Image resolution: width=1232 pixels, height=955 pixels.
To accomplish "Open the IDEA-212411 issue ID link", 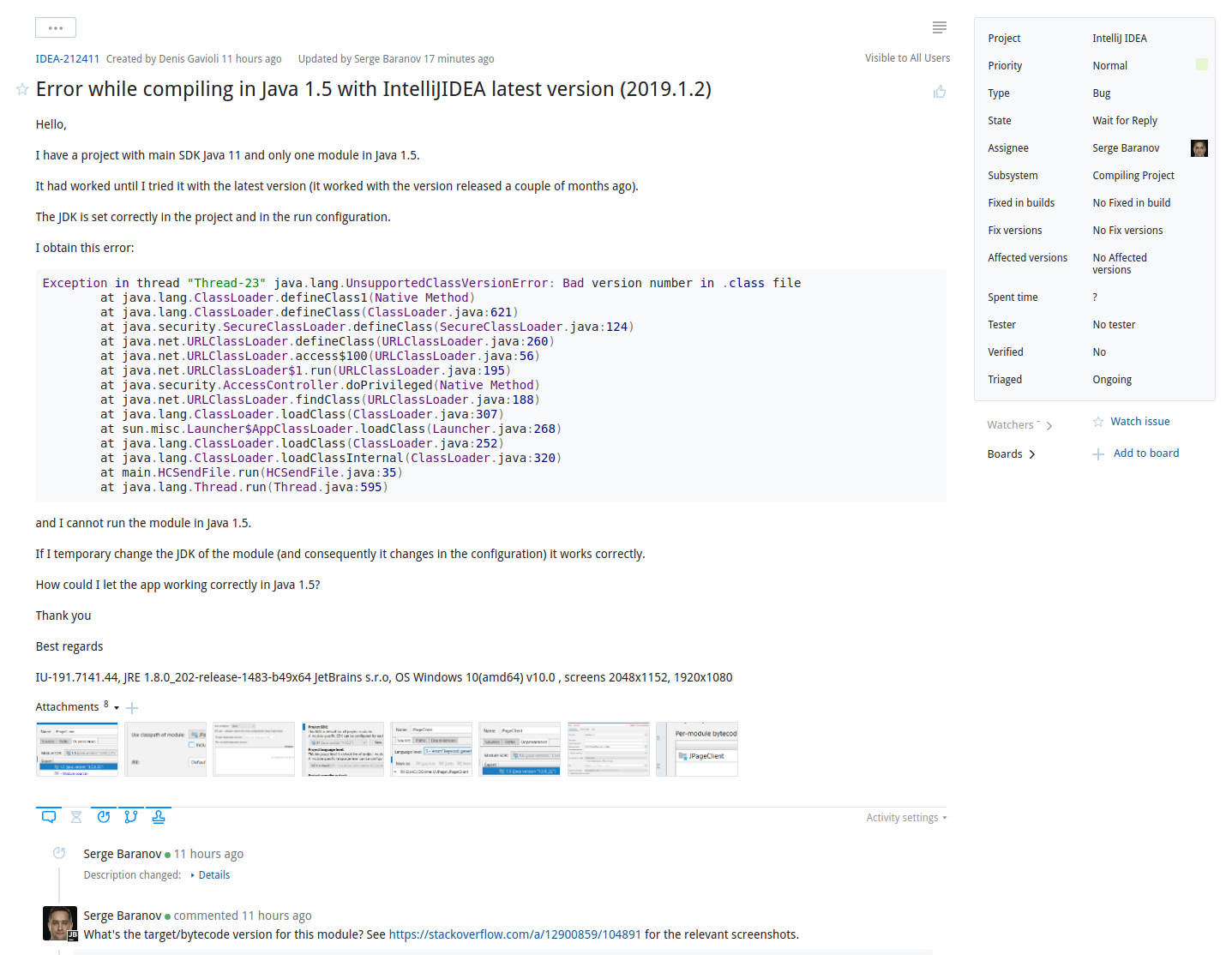I will pyautogui.click(x=68, y=59).
